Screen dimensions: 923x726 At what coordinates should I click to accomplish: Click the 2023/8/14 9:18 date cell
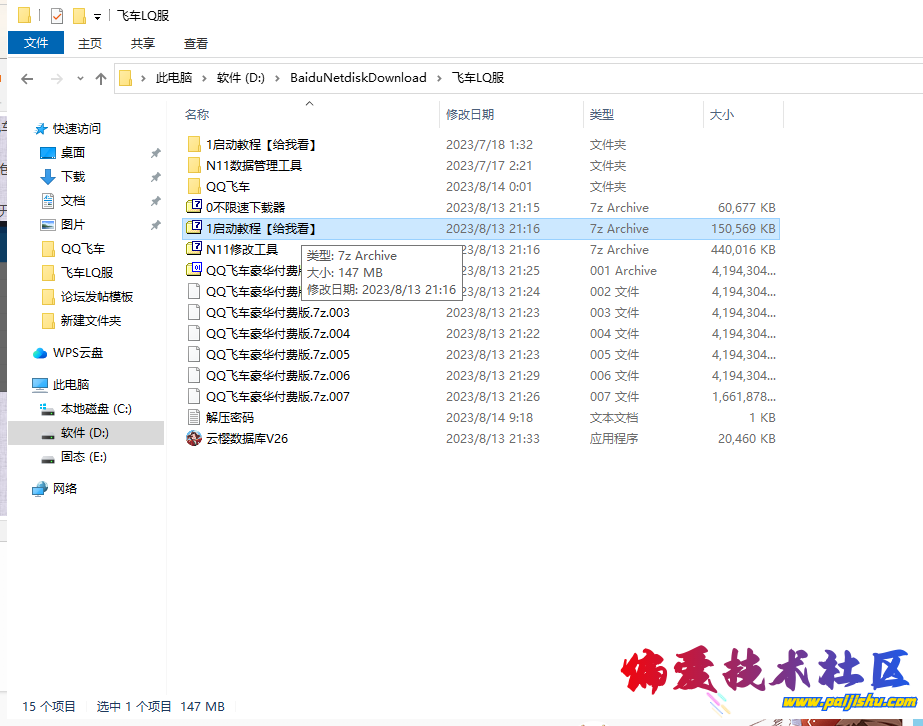tap(489, 418)
